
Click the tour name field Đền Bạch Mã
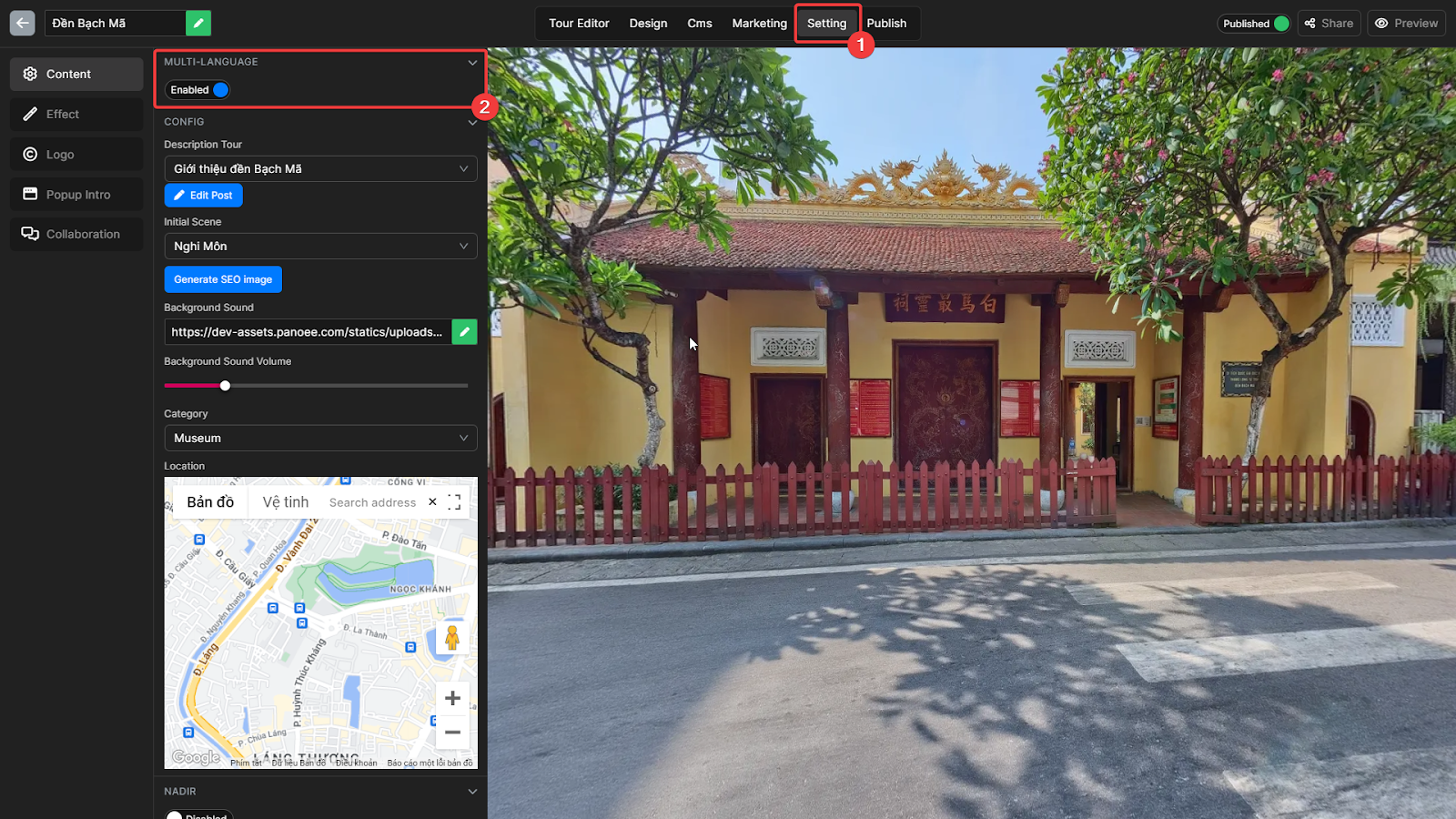point(116,23)
